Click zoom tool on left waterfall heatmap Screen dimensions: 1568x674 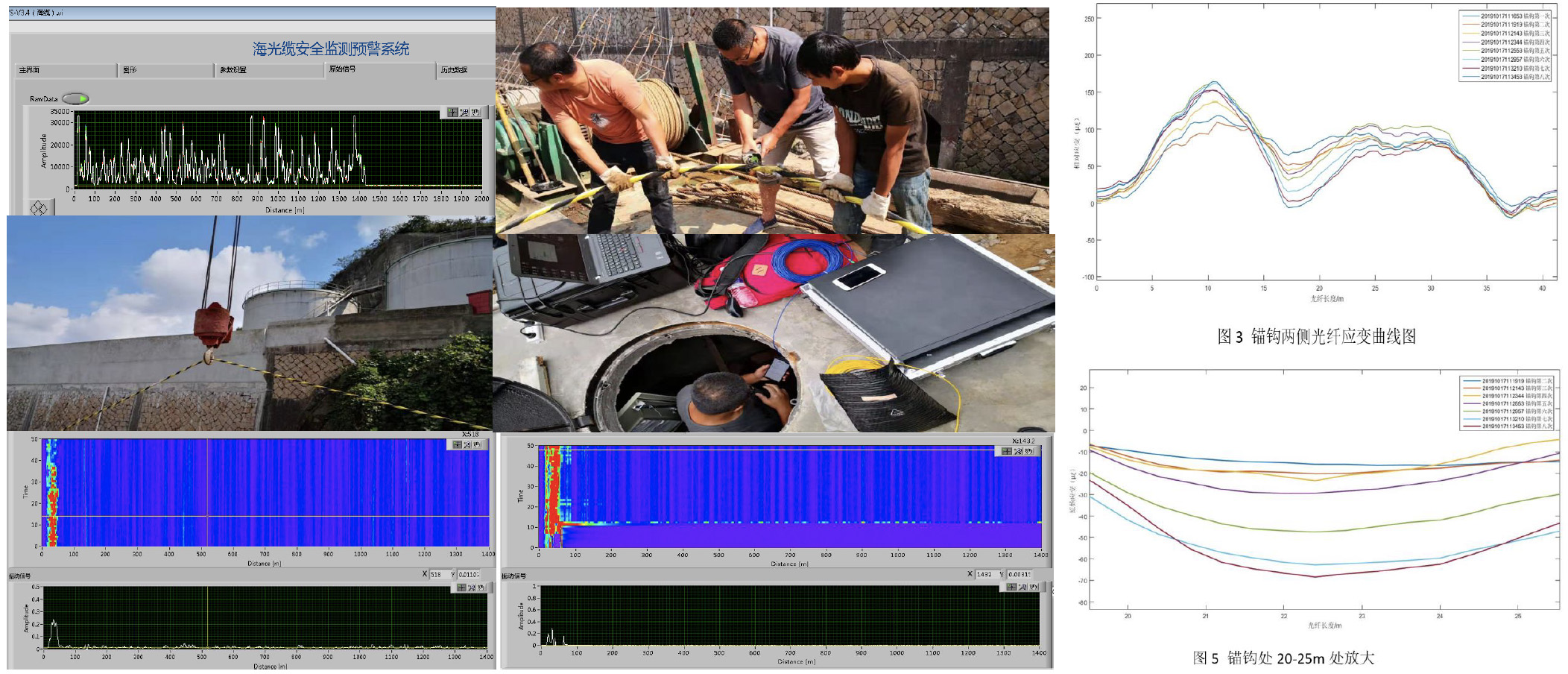tap(467, 445)
